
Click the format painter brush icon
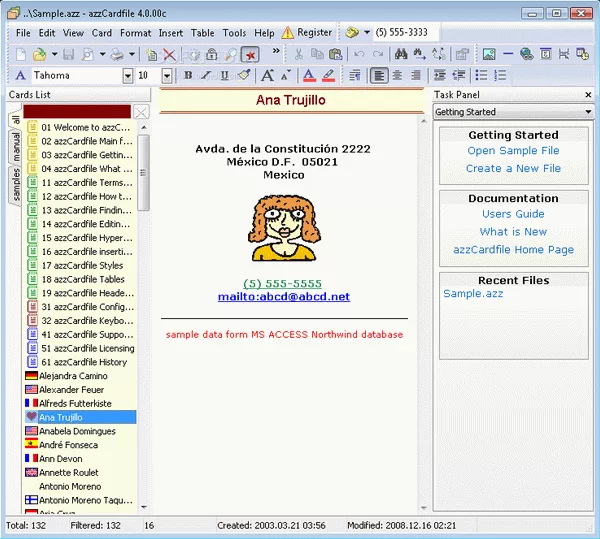pos(244,75)
